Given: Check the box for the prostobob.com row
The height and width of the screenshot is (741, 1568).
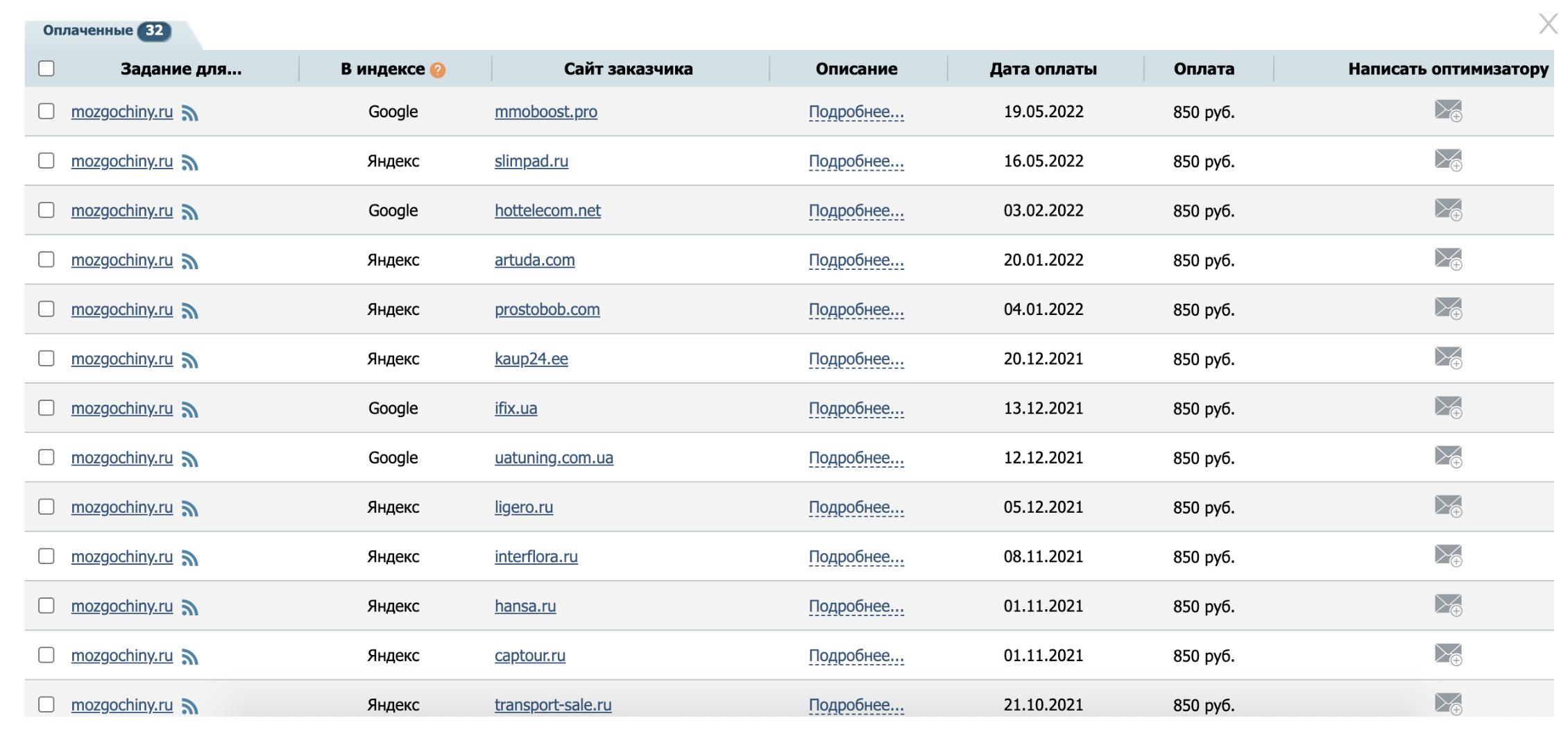Looking at the screenshot, I should click(x=46, y=309).
